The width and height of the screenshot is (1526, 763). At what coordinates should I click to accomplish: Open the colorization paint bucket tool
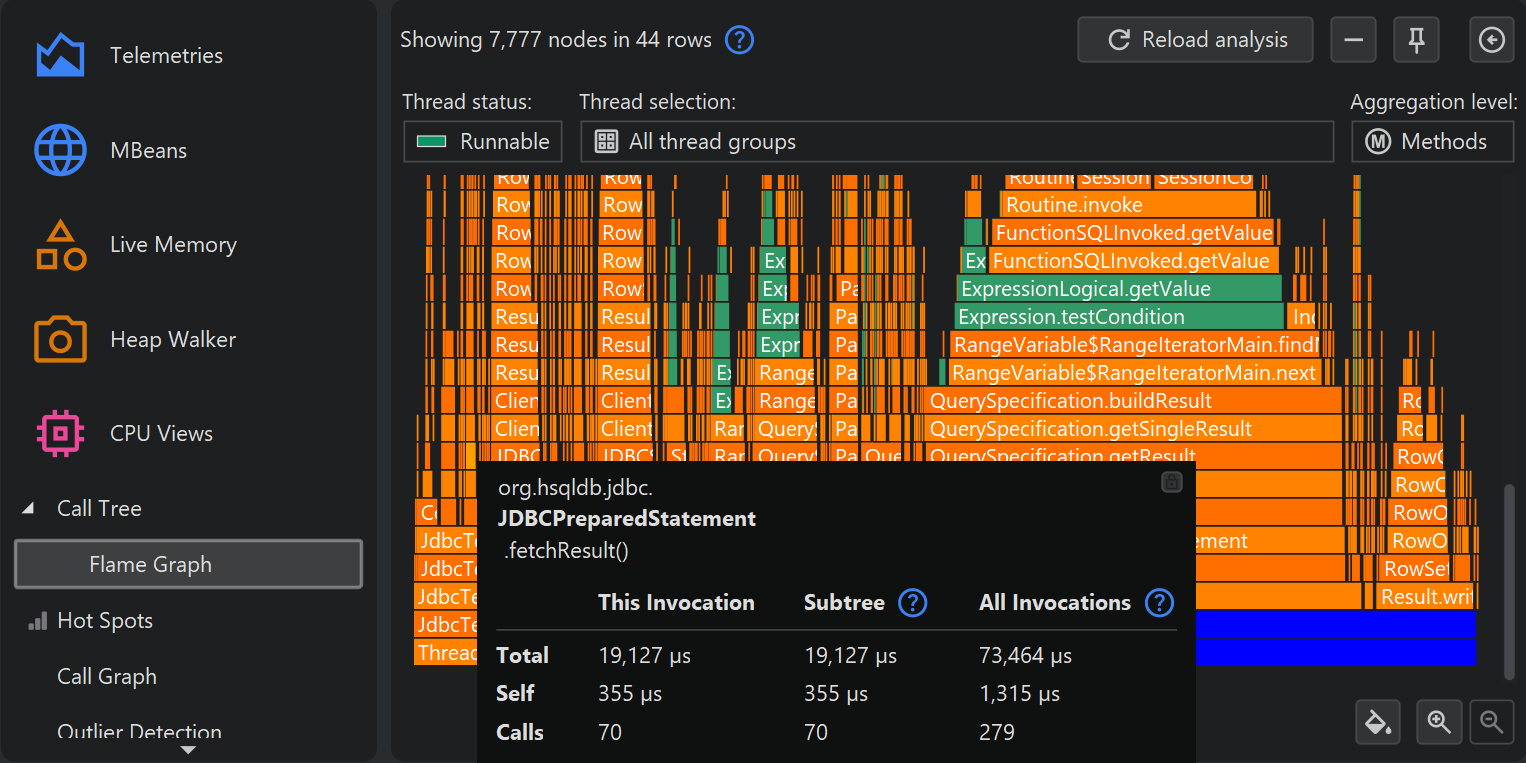coord(1378,722)
